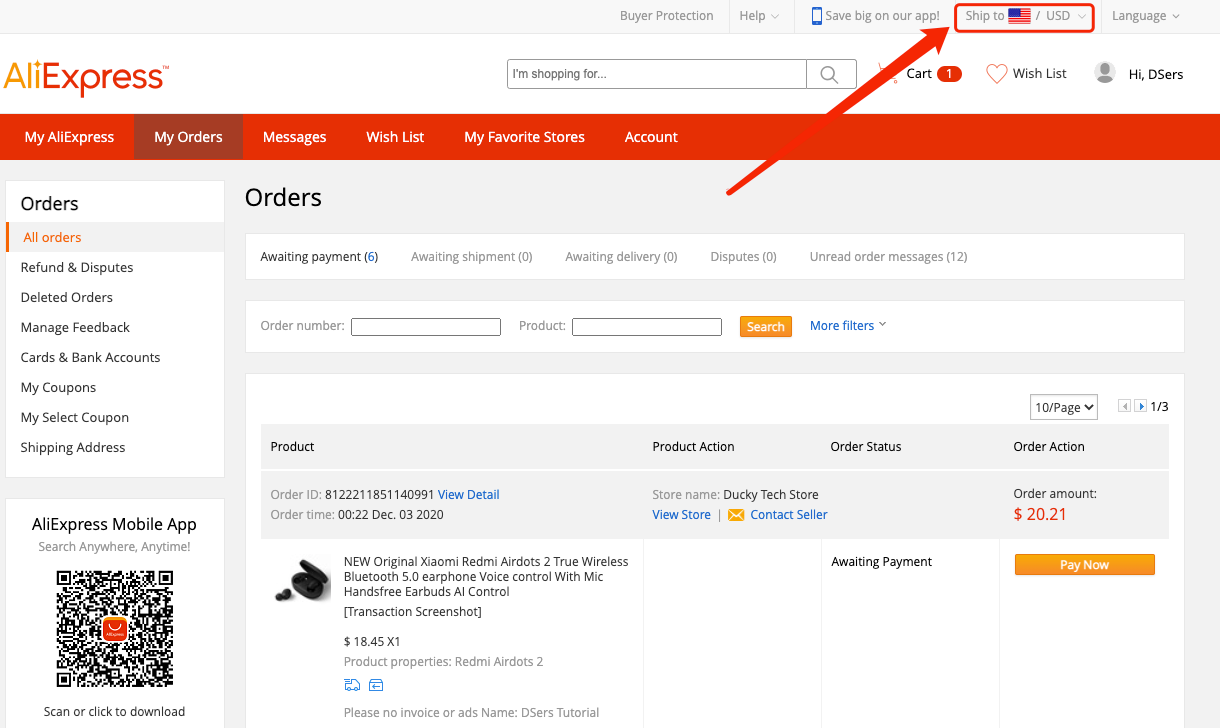The height and width of the screenshot is (728, 1220).
Task: Open View Detail for the order
Action: point(468,495)
